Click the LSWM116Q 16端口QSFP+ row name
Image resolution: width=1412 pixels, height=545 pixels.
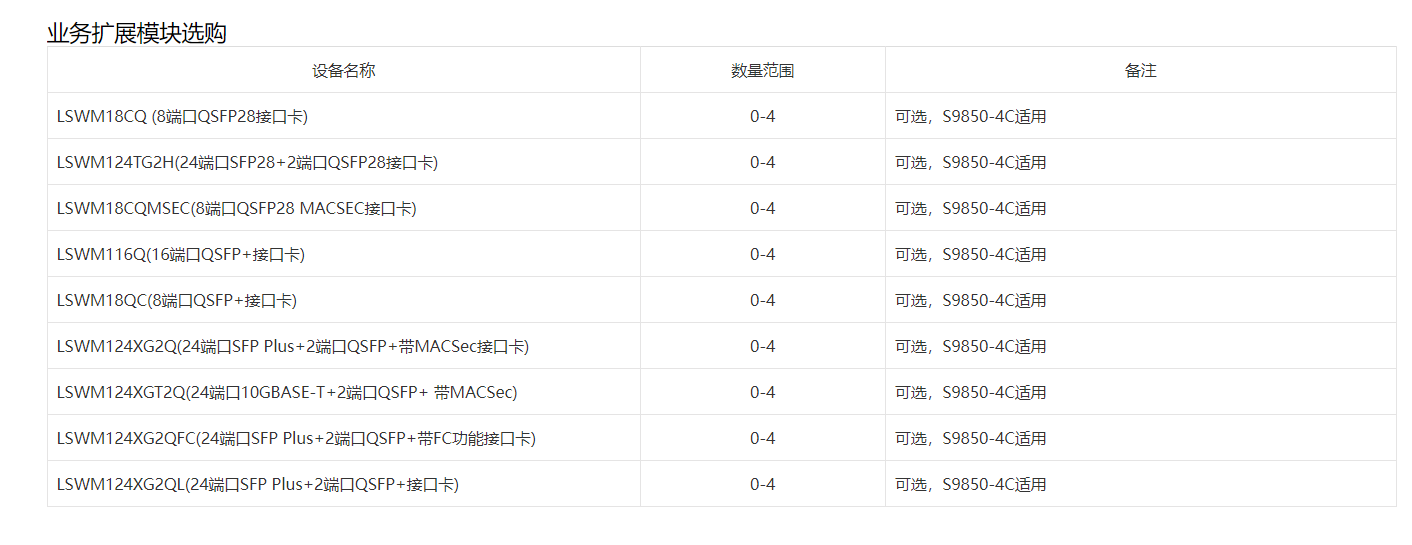point(180,255)
